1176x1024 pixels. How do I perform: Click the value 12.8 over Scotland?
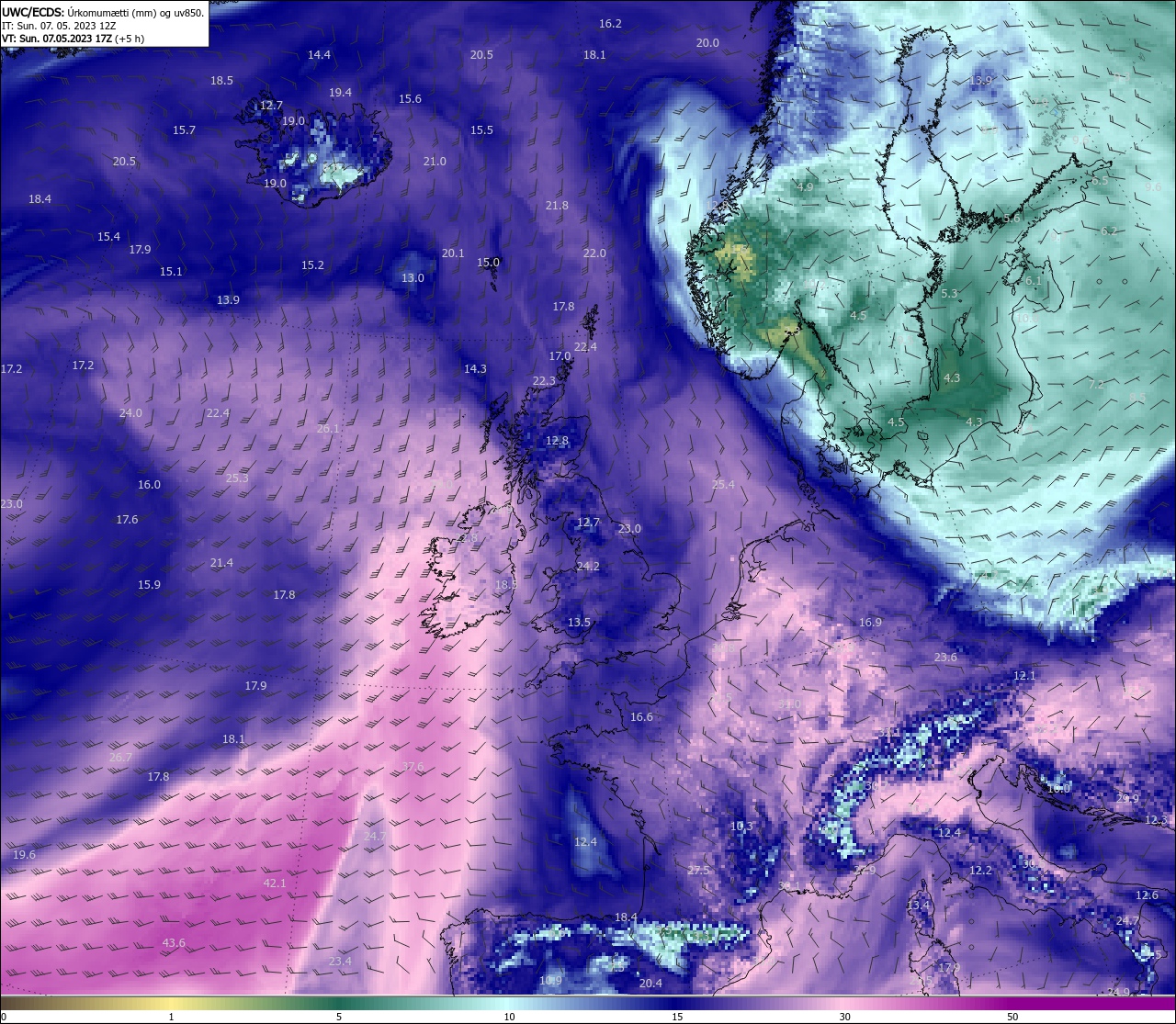(557, 442)
